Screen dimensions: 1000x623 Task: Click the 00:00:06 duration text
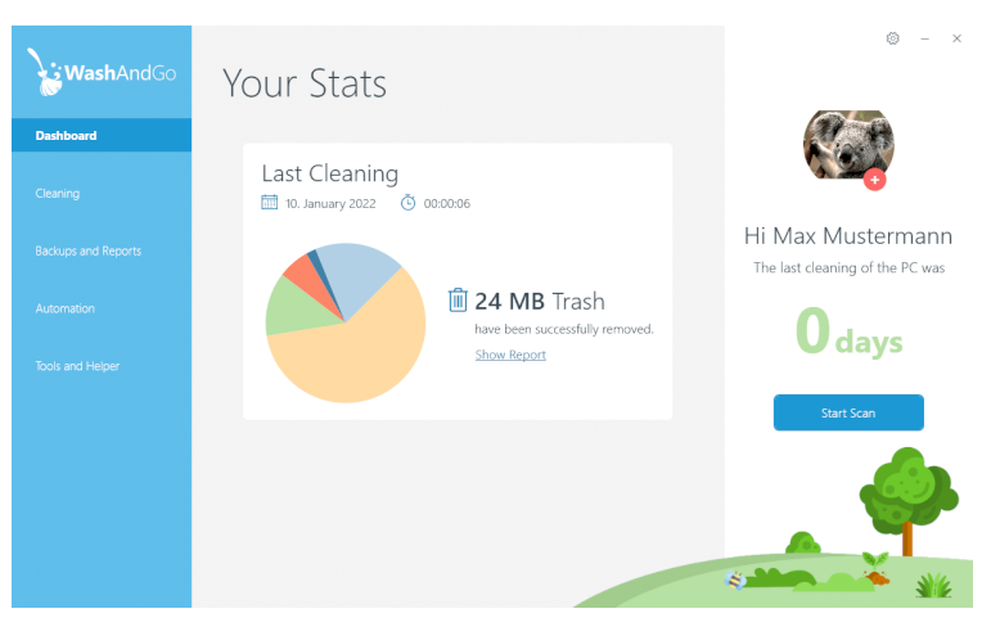click(446, 203)
